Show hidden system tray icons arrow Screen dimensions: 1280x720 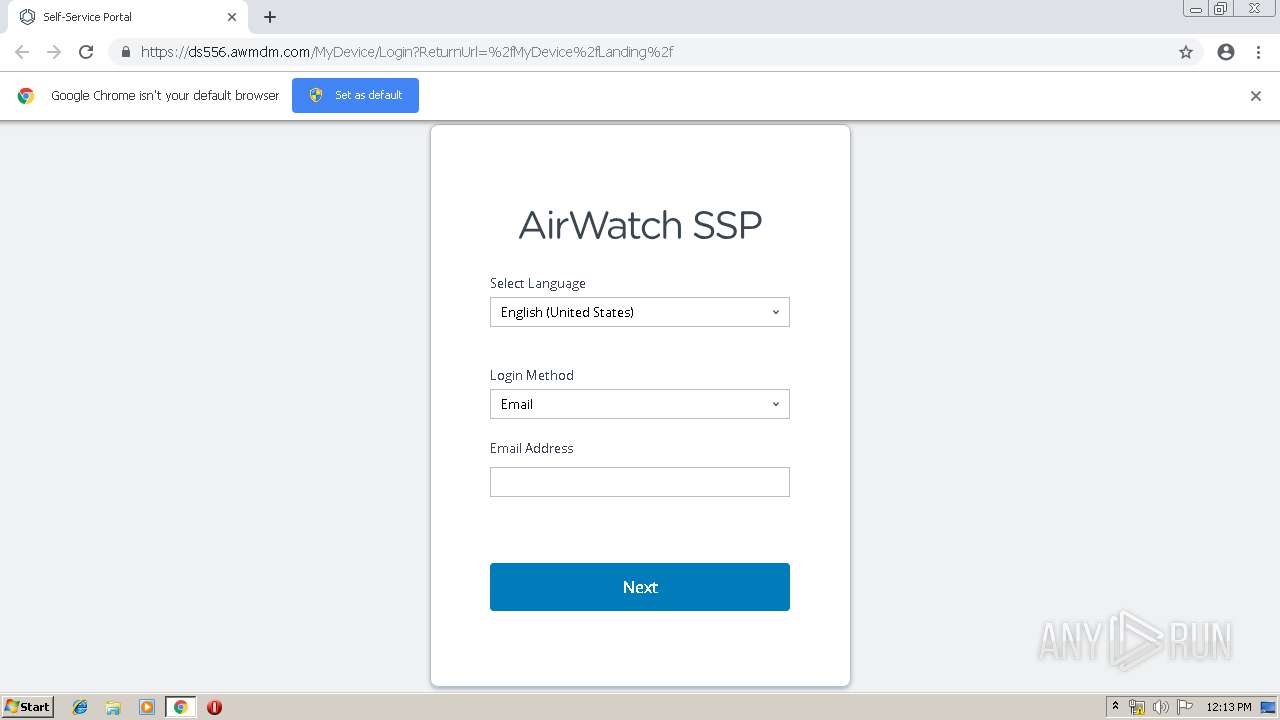[x=1116, y=707]
